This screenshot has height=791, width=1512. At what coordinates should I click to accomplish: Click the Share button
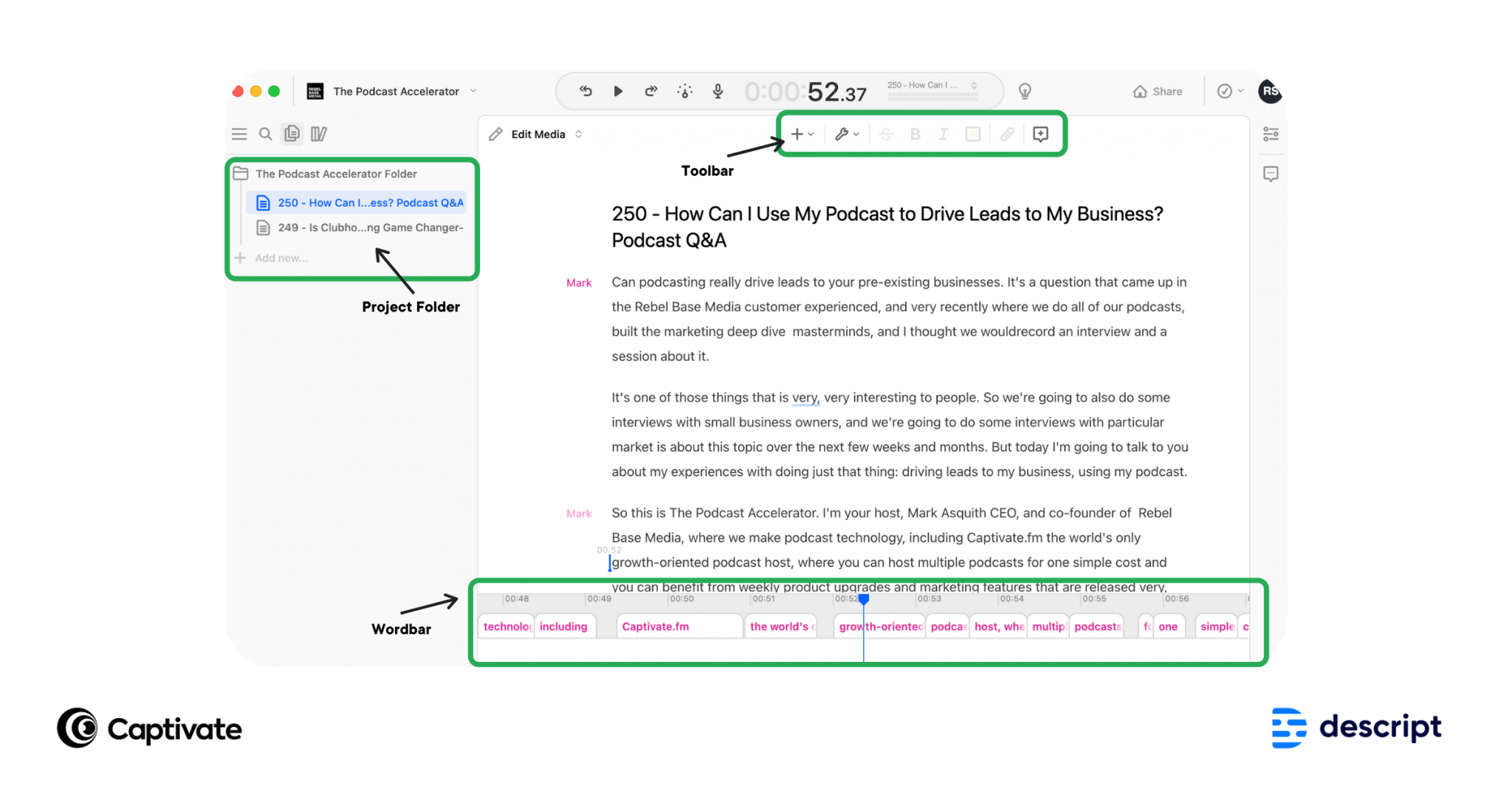point(1158,91)
